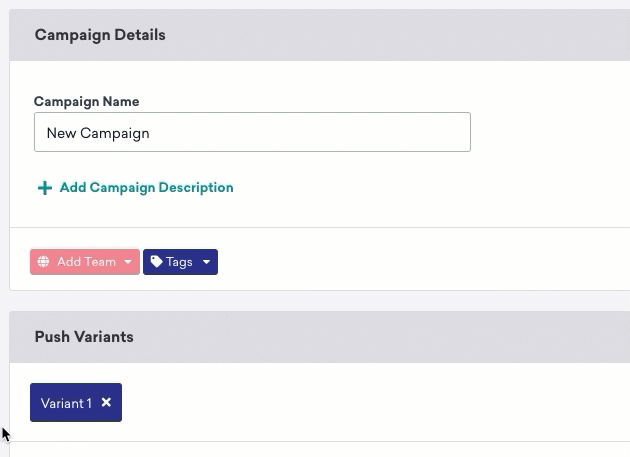Viewport: 630px width, 457px height.
Task: Open the Add Campaign Description link
Action: coord(135,188)
